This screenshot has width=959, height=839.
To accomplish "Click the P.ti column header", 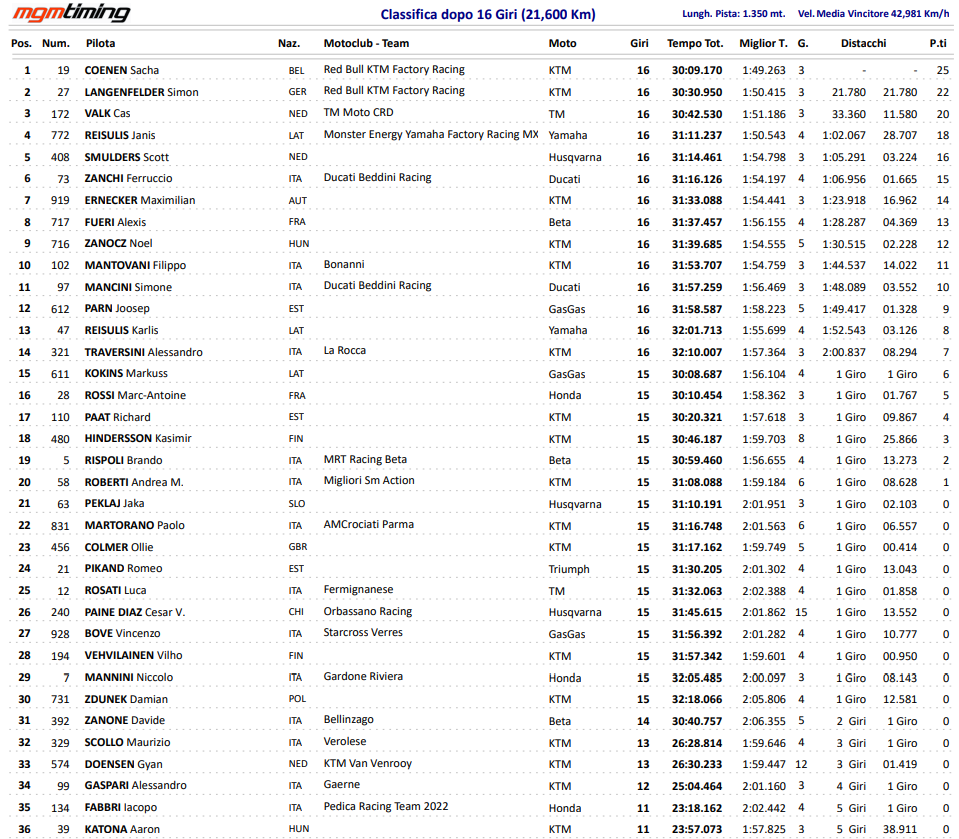I will (937, 43).
